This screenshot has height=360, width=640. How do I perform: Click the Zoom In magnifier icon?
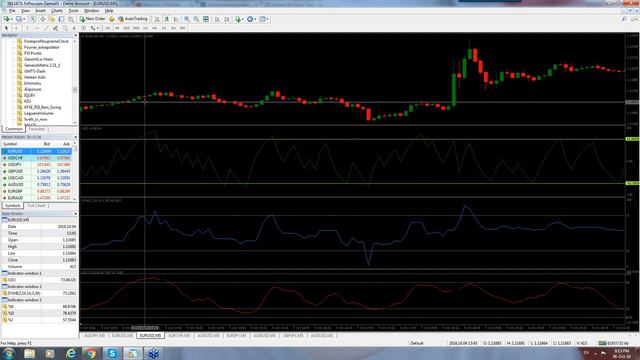click(187, 19)
